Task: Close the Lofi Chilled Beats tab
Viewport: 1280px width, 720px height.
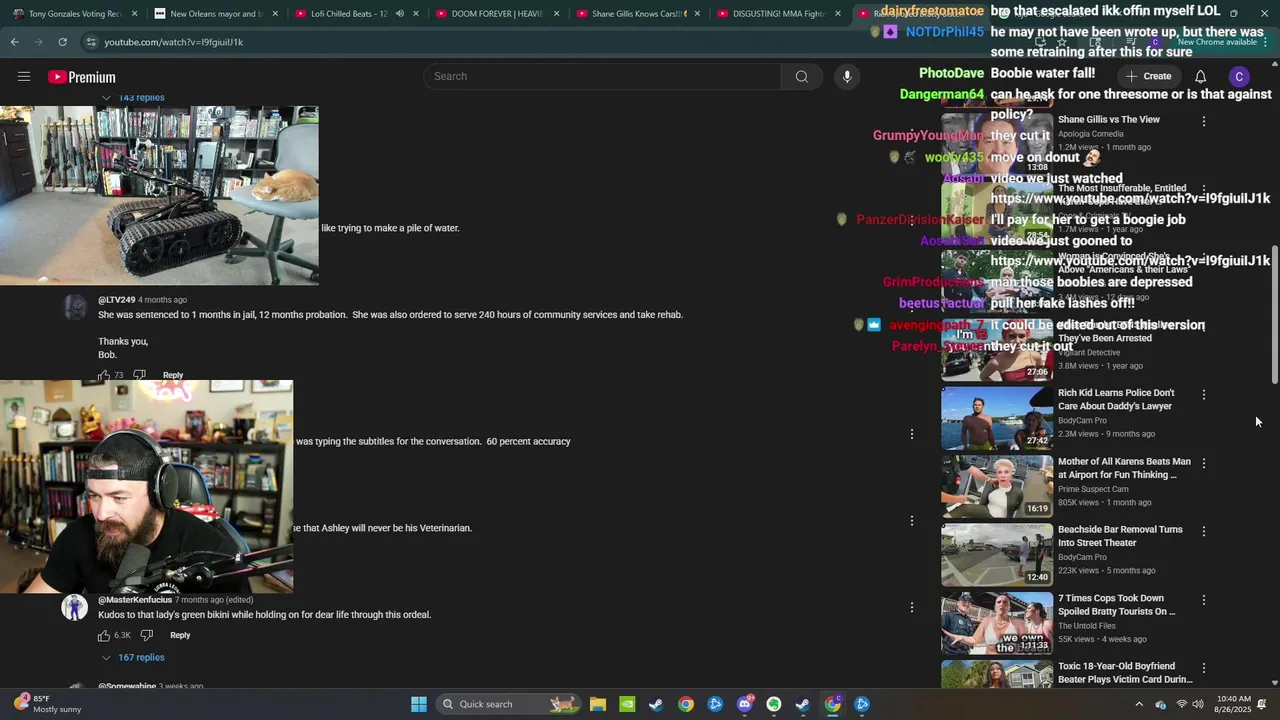Action: click(x=416, y=14)
